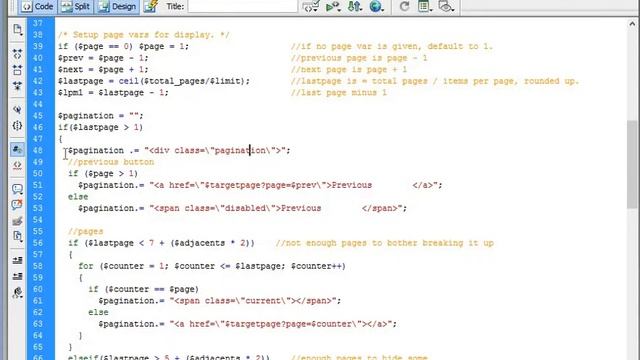Collapse selection in coding toolbar
Image resolution: width=640 pixels, height=360 pixels.
click(x=17, y=70)
